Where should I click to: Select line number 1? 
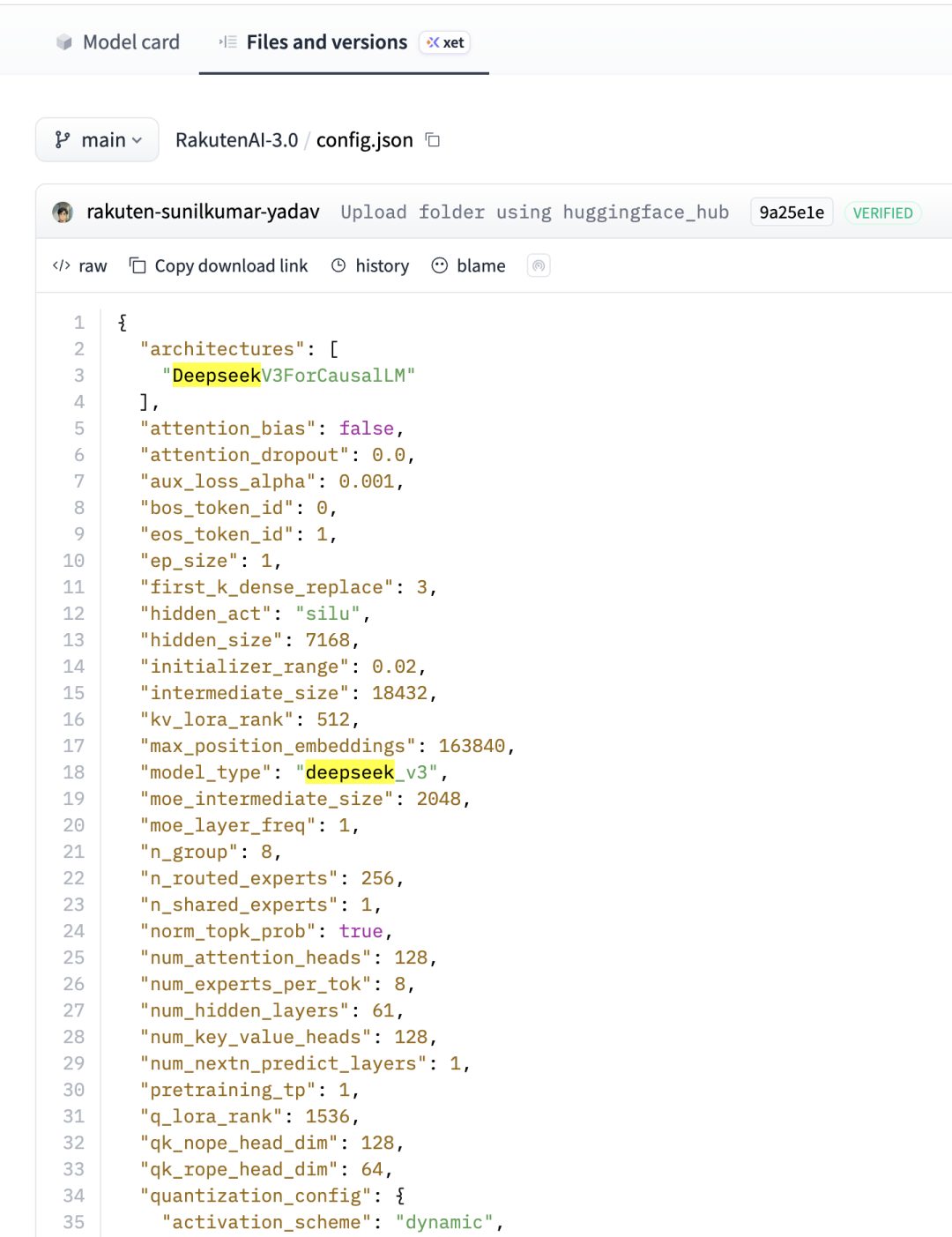(79, 323)
